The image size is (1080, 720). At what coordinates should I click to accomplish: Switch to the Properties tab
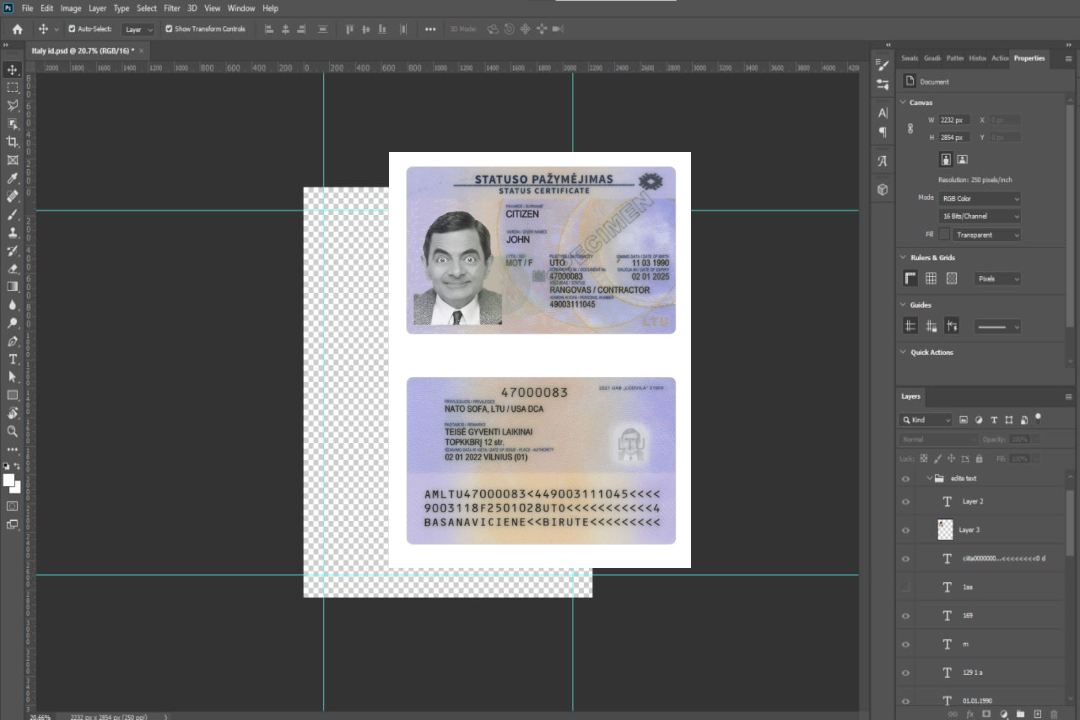(1029, 59)
